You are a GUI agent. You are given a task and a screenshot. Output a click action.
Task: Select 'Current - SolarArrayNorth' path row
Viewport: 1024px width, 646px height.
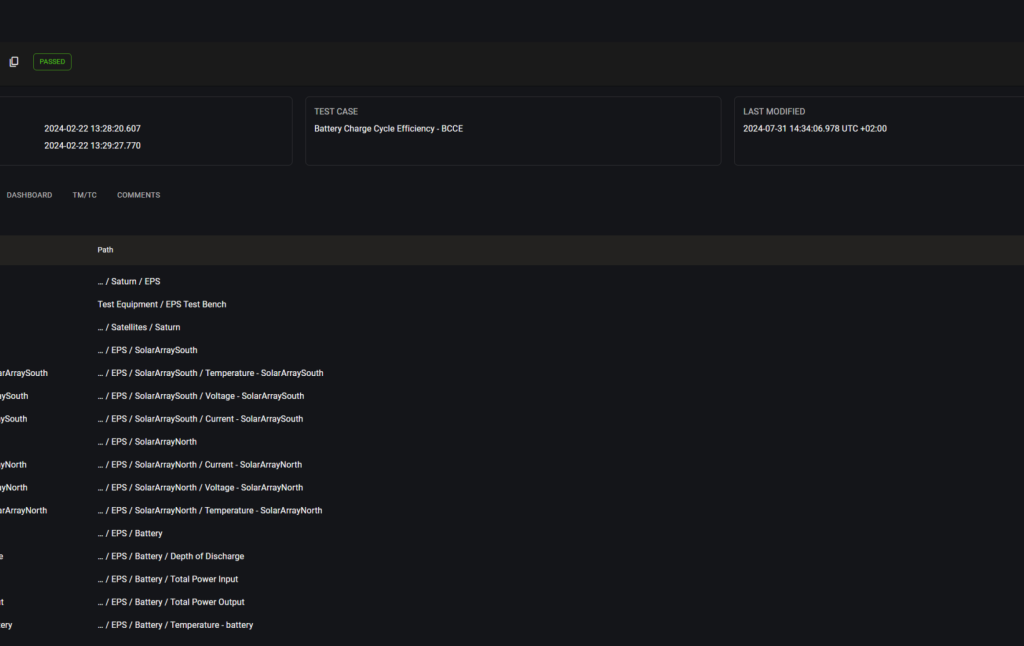point(512,464)
